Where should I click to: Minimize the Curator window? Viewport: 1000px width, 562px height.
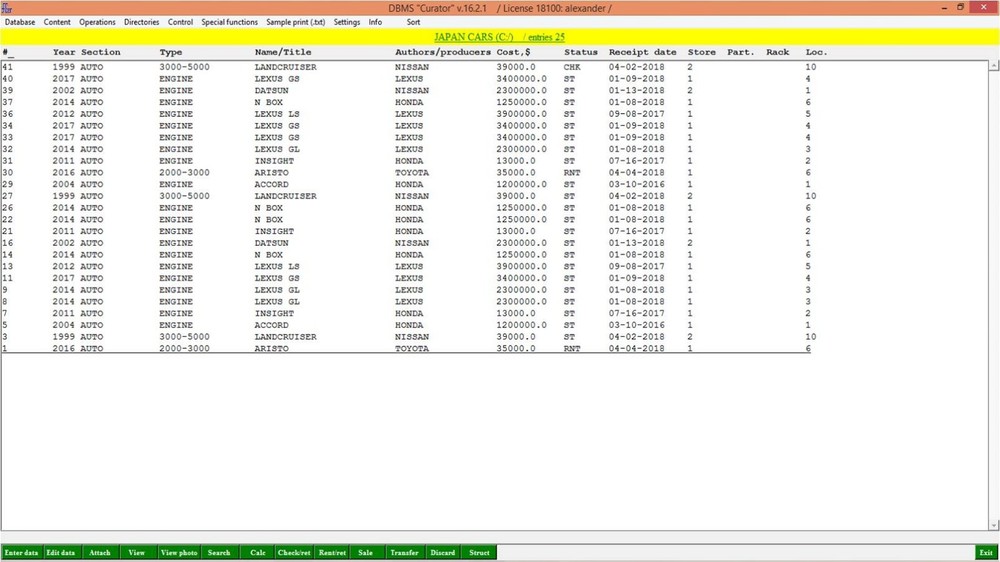(944, 7)
